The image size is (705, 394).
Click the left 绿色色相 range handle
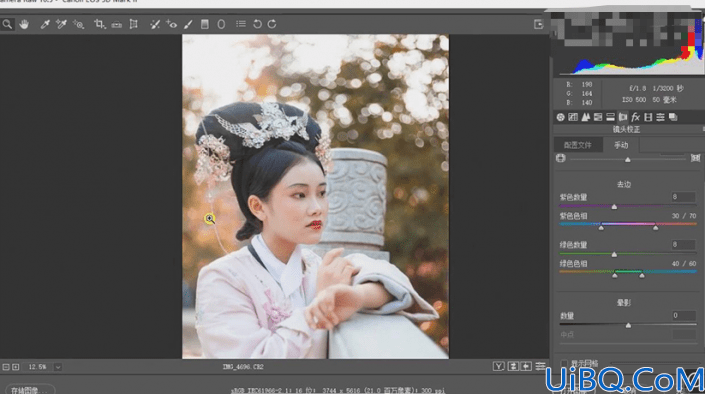[615, 275]
